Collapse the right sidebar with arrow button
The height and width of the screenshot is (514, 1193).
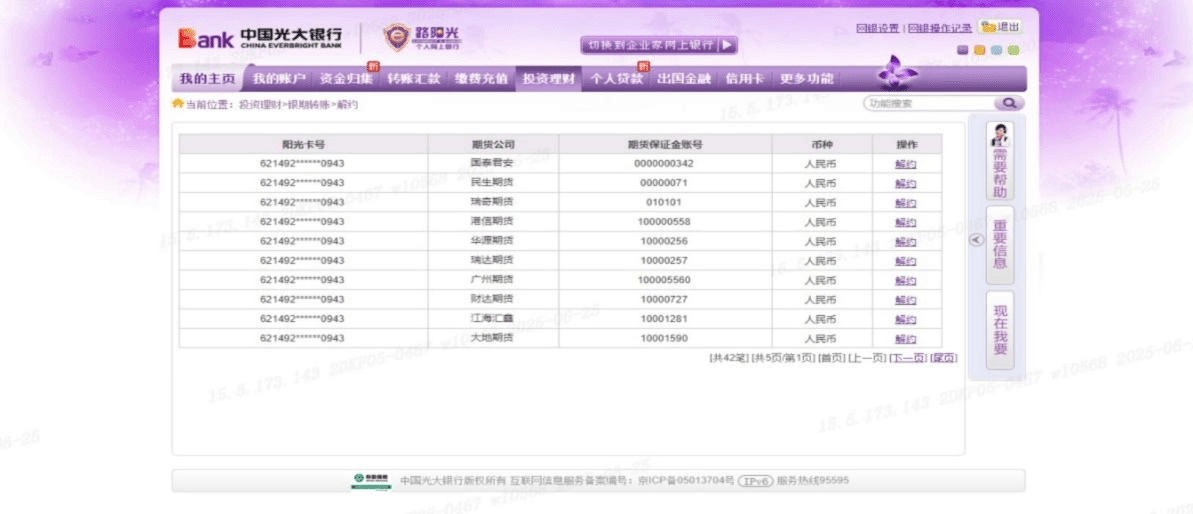tap(977, 240)
